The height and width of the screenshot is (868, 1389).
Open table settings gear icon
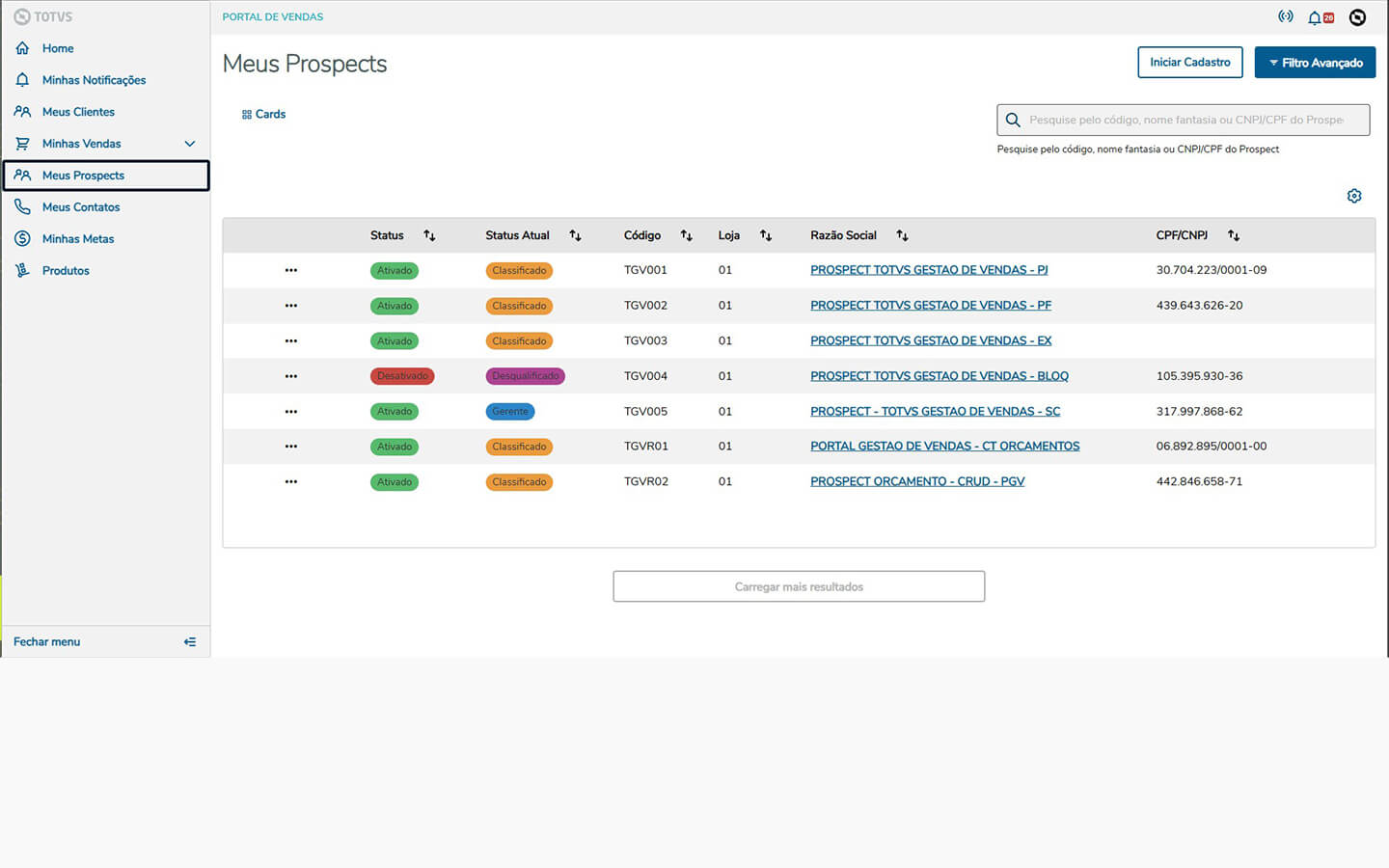tap(1354, 196)
